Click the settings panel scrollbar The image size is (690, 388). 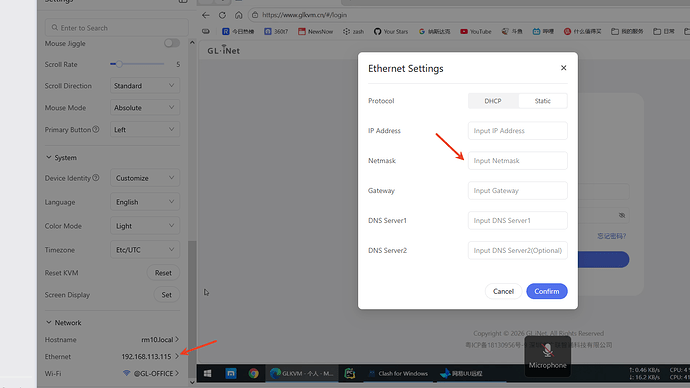tap(192, 308)
